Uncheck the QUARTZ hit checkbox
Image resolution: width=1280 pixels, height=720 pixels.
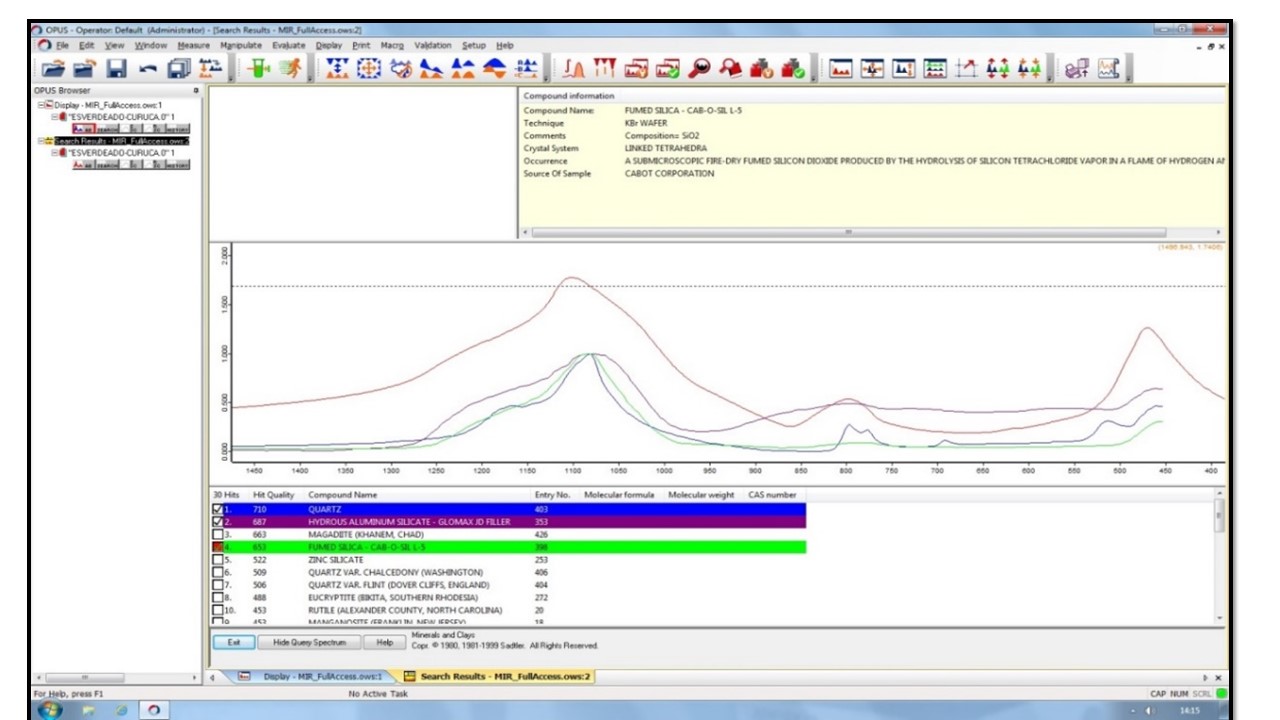point(219,510)
